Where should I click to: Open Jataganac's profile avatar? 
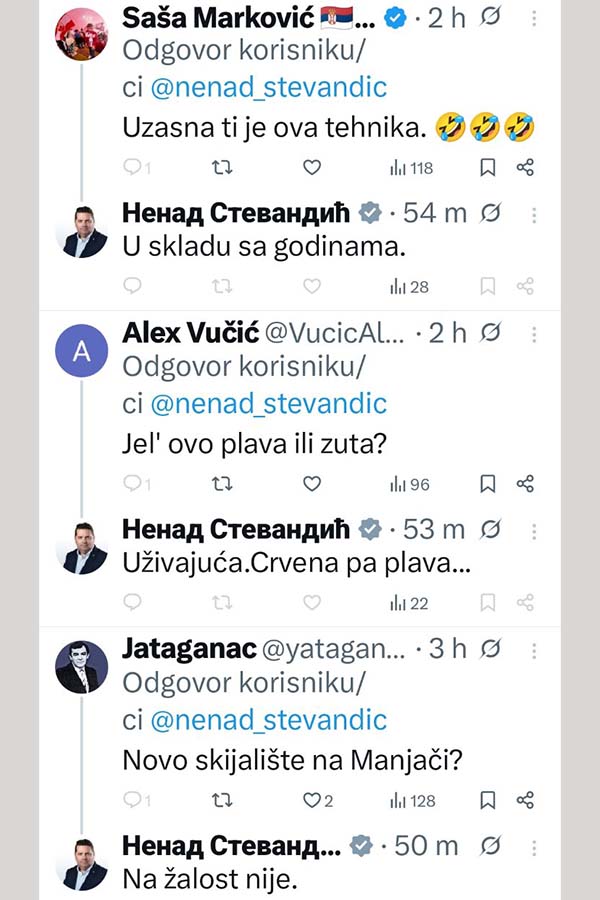82,667
